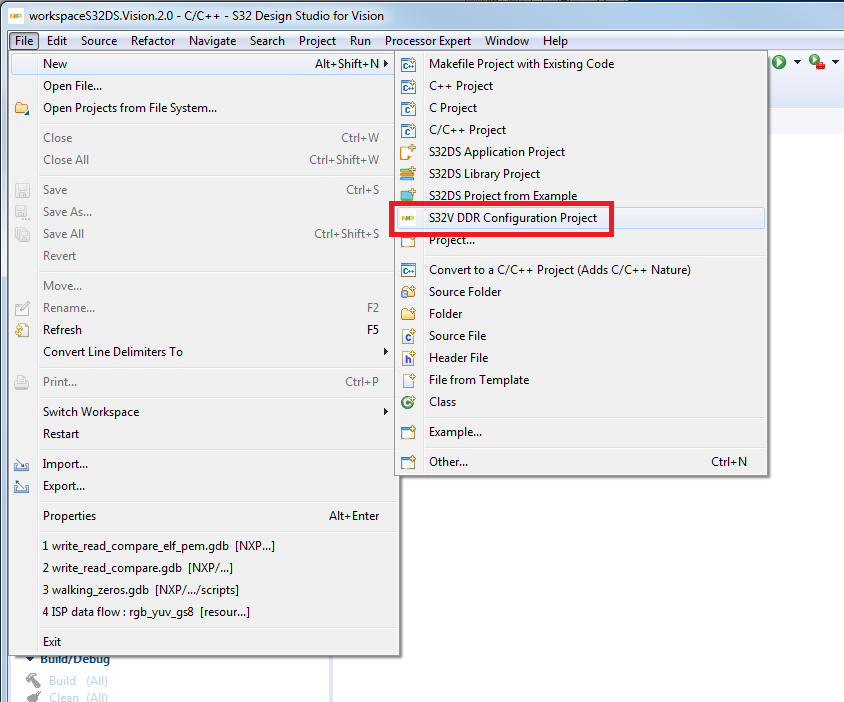Image resolution: width=844 pixels, height=702 pixels.
Task: Click the Open Projects from File System icon
Action: [22, 108]
